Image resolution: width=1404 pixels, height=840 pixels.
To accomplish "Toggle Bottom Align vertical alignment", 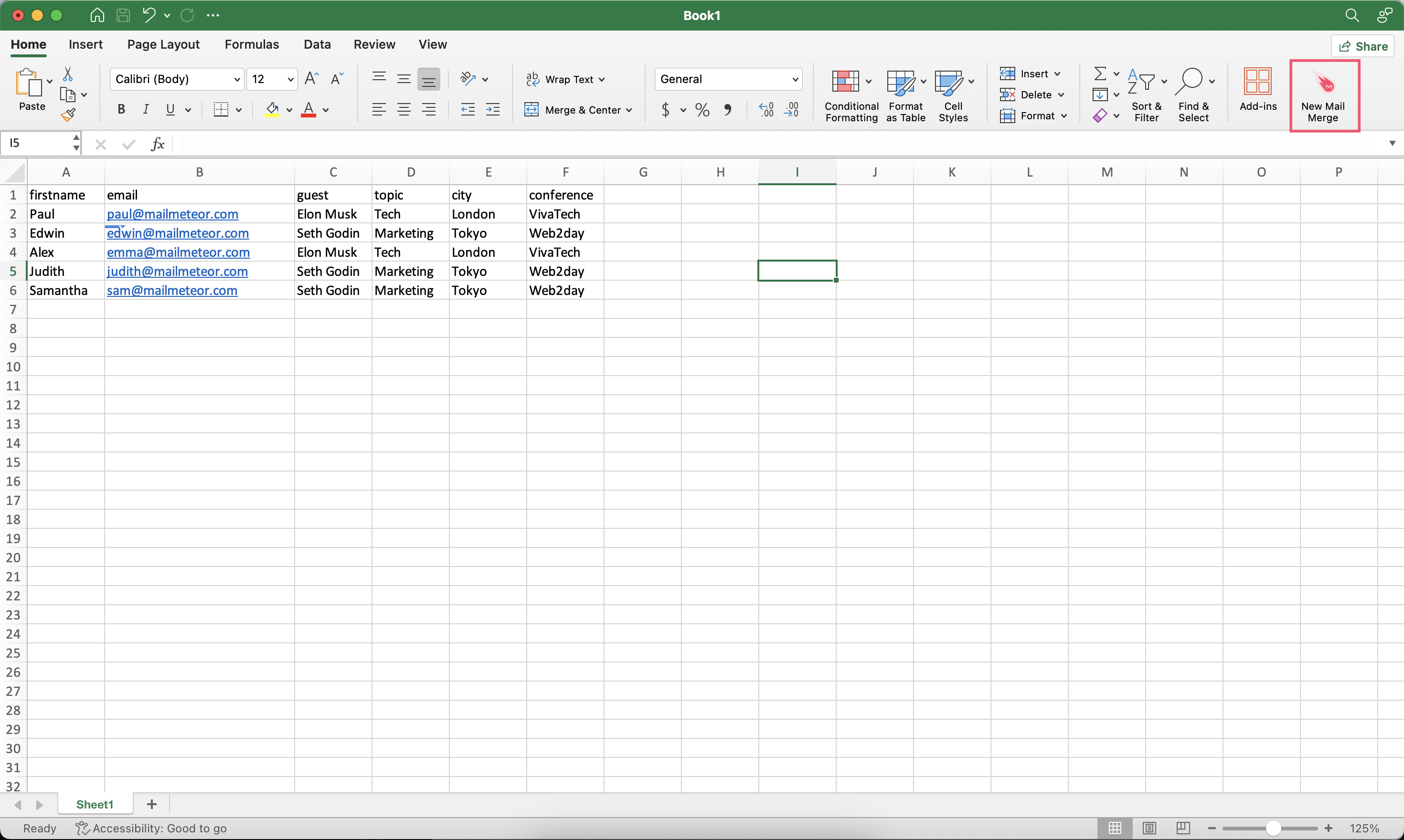I will point(429,79).
